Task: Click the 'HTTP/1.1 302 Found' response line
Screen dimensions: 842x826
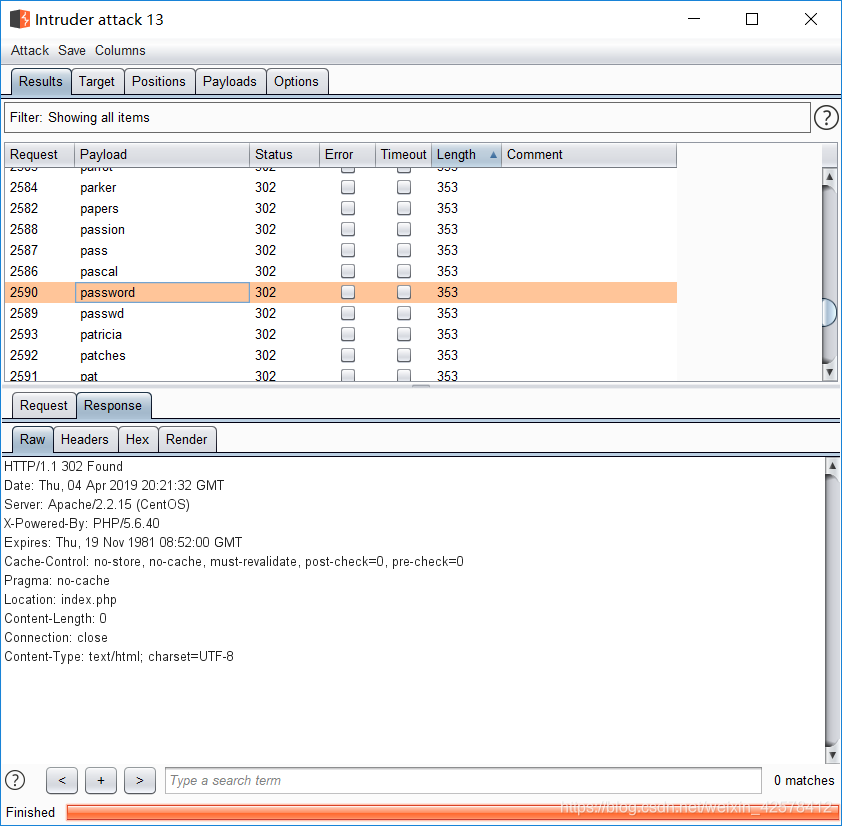Action: (x=63, y=466)
